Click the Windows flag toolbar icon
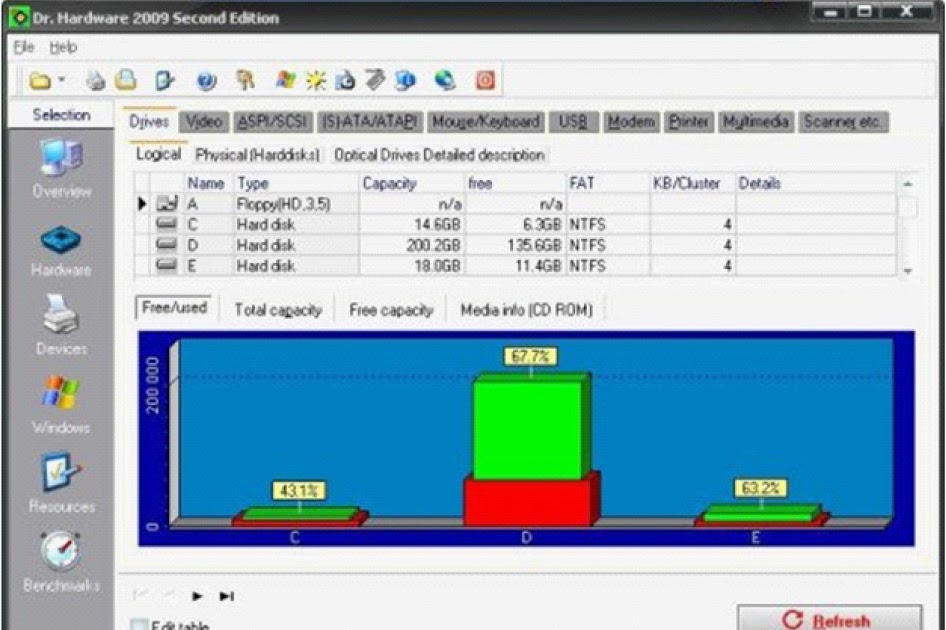Viewport: 946px width, 630px height. point(285,80)
